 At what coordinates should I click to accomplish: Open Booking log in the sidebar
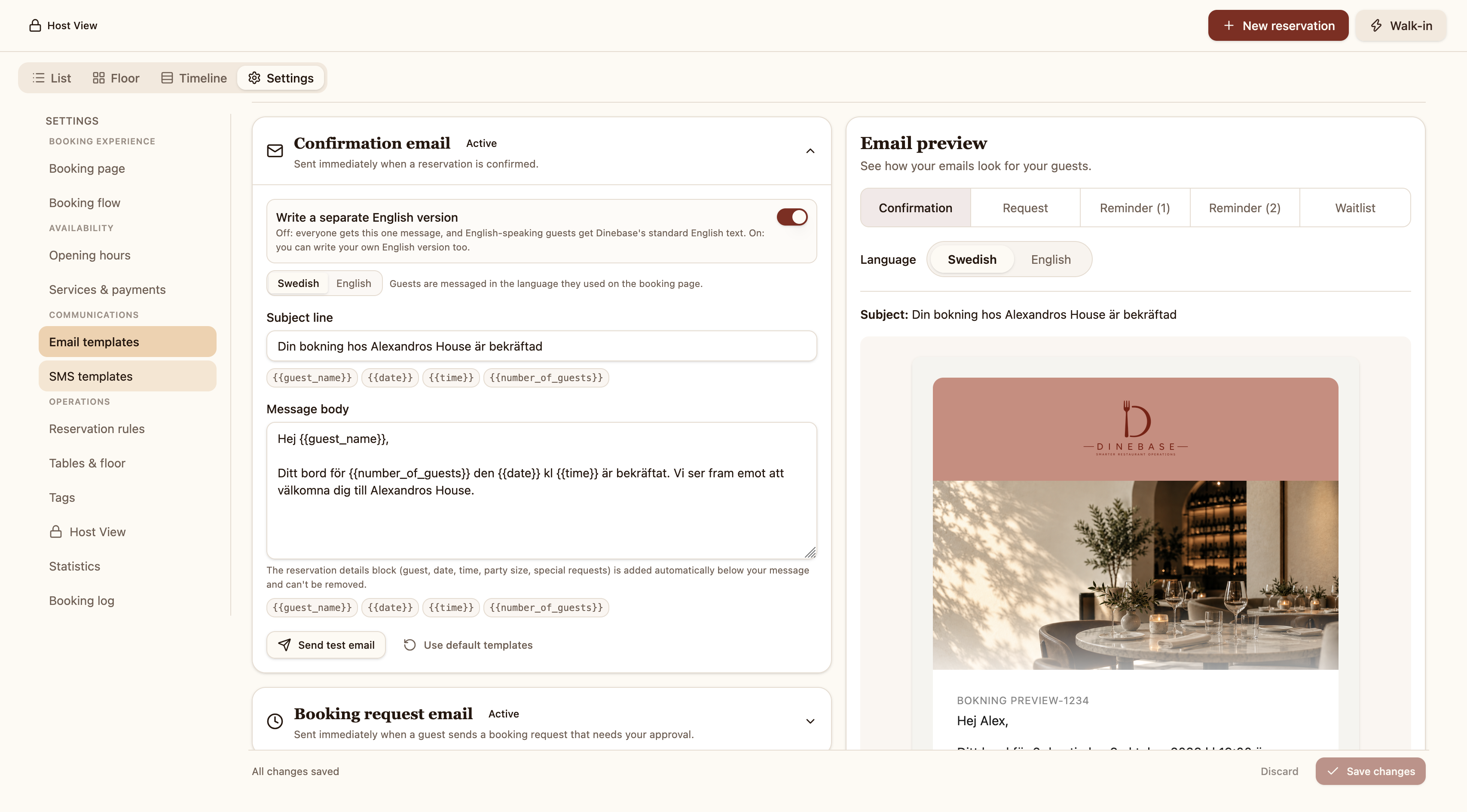[x=128, y=601]
